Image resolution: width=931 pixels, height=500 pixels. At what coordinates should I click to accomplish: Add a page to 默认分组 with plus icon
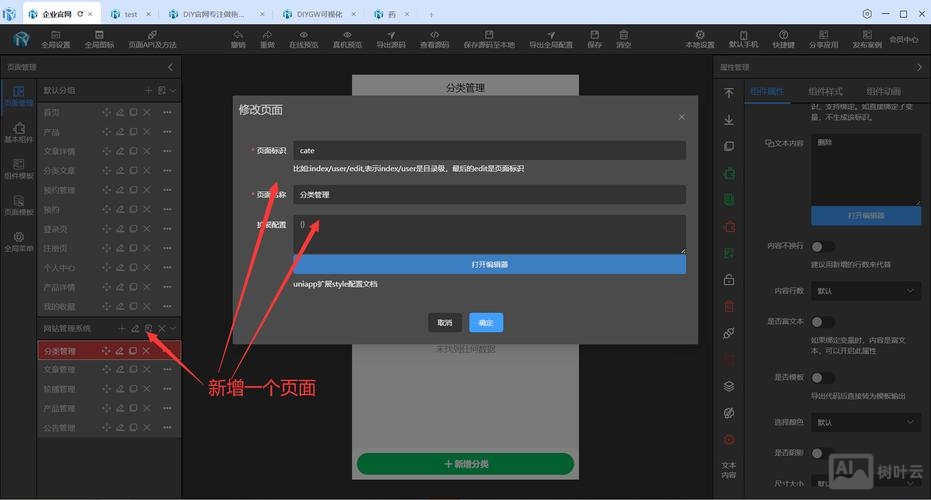click(148, 91)
